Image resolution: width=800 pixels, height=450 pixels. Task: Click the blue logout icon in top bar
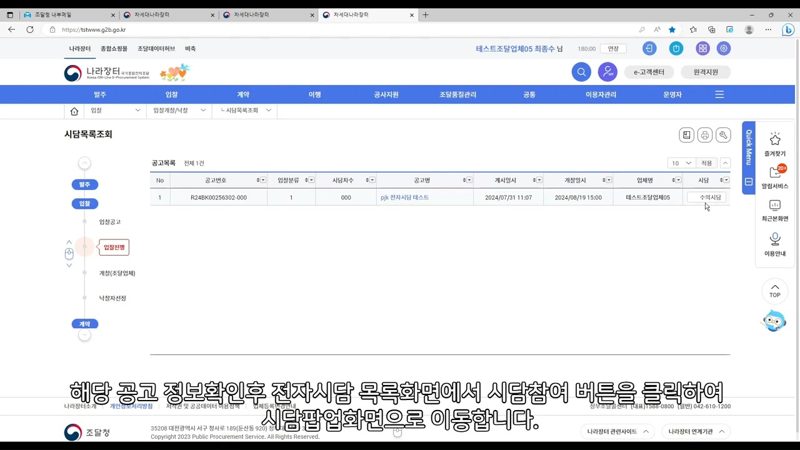point(649,48)
